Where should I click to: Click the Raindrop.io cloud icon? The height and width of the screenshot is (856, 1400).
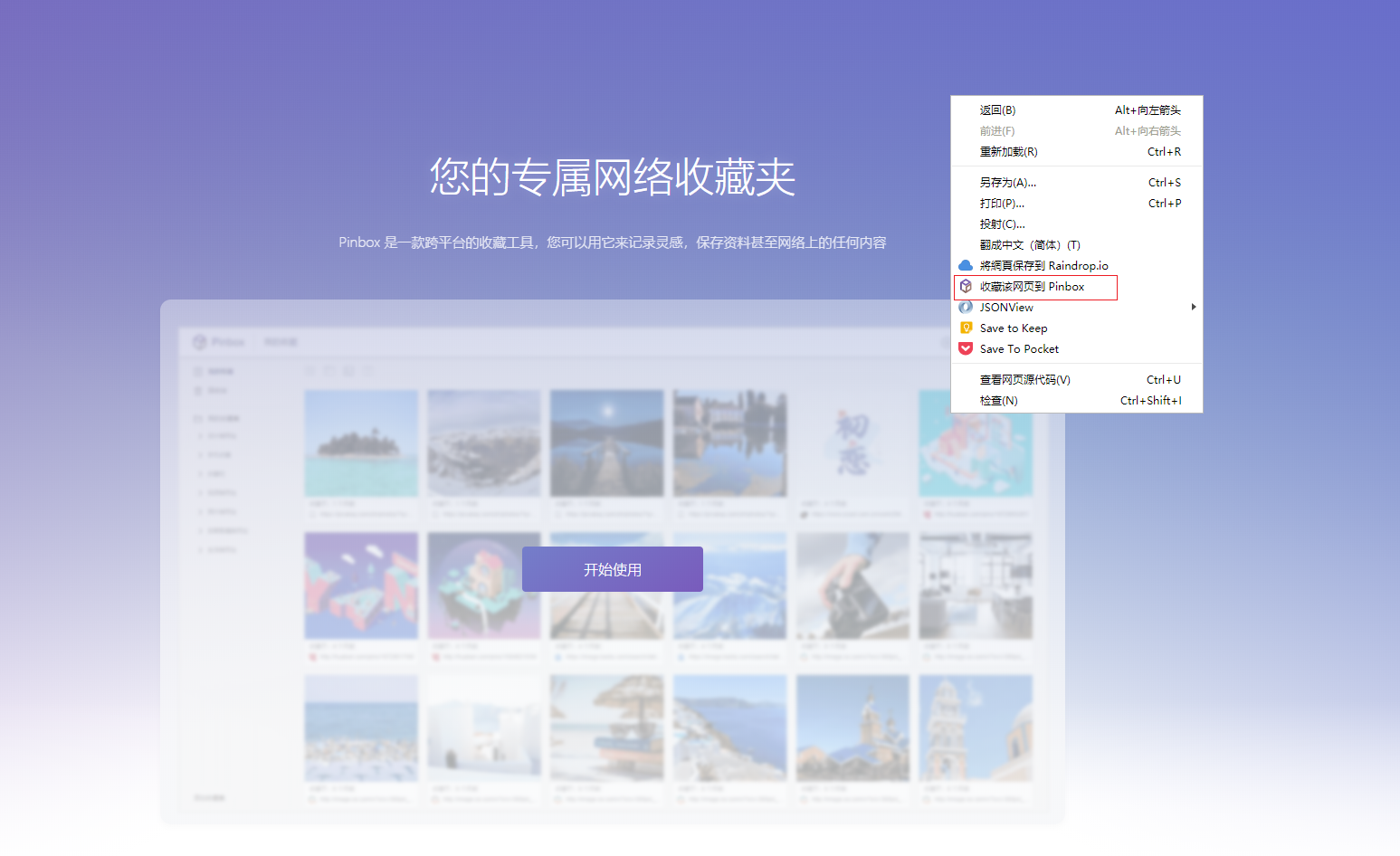click(x=966, y=265)
